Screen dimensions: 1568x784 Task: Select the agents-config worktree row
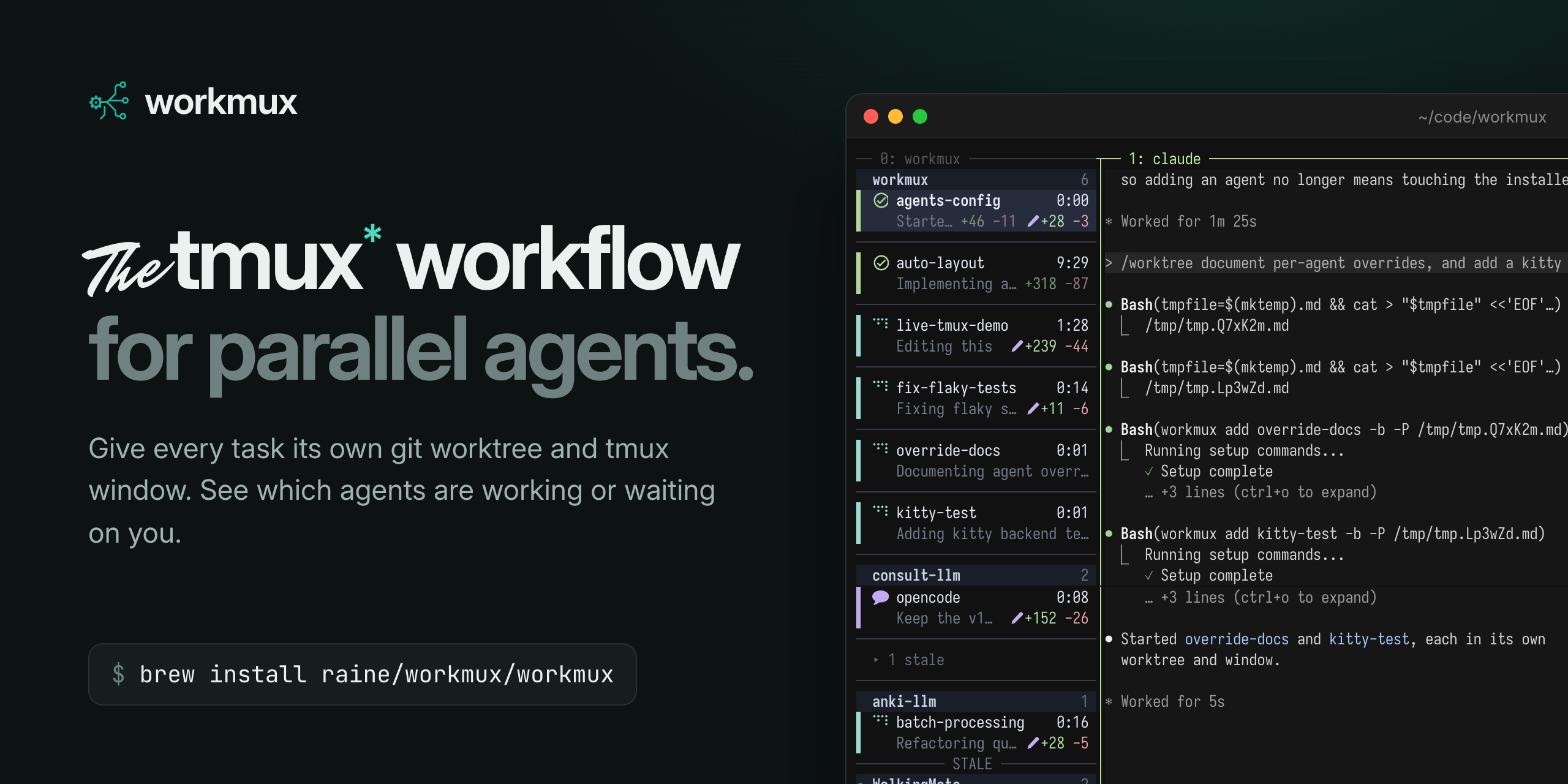tap(976, 211)
